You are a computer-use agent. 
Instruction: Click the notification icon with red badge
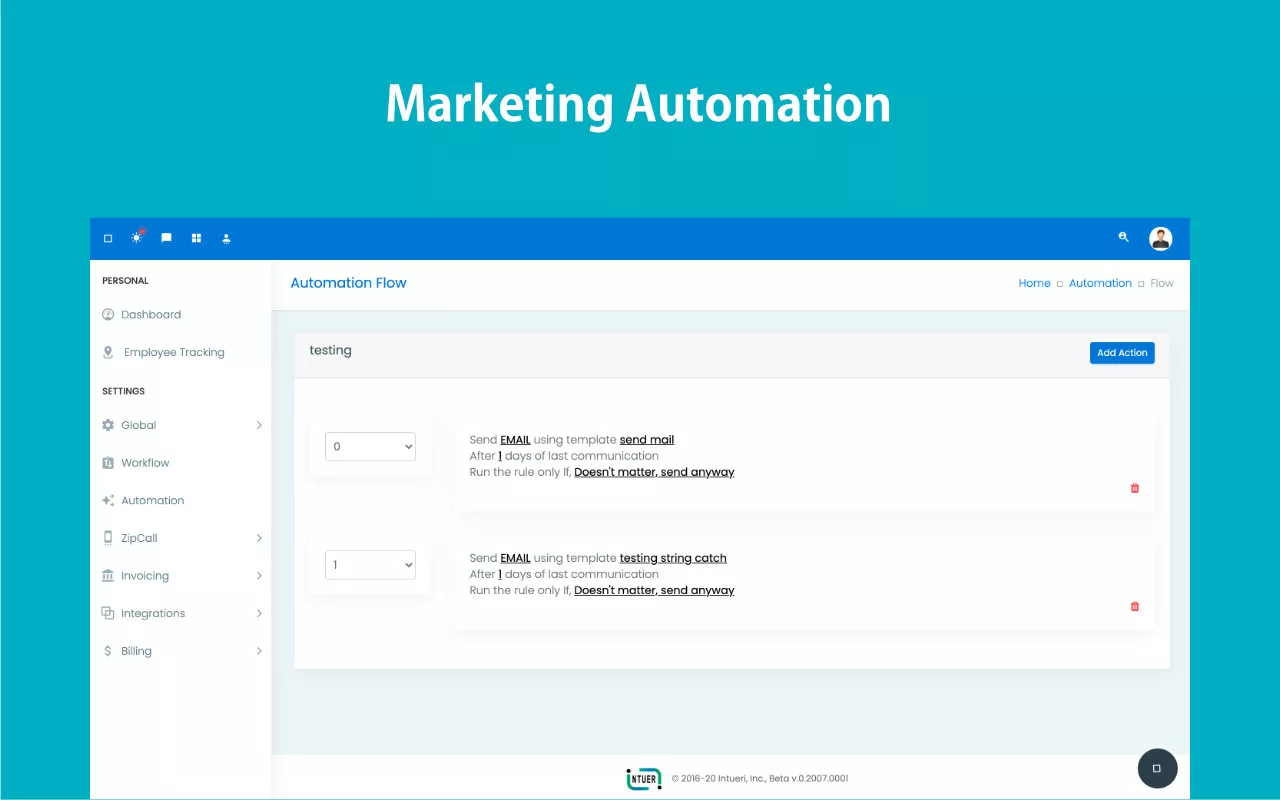point(137,238)
